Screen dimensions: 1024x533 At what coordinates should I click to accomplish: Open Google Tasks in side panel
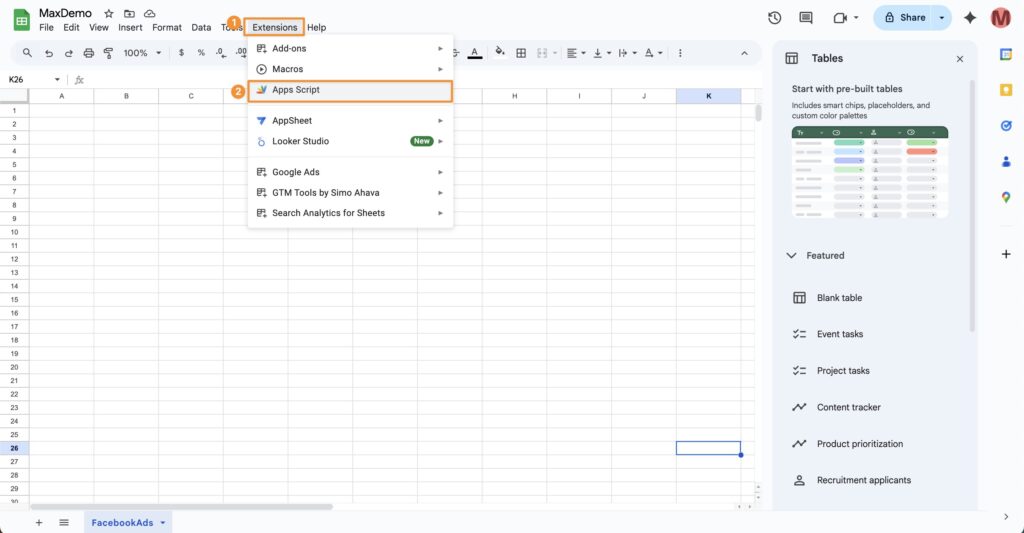click(1006, 125)
